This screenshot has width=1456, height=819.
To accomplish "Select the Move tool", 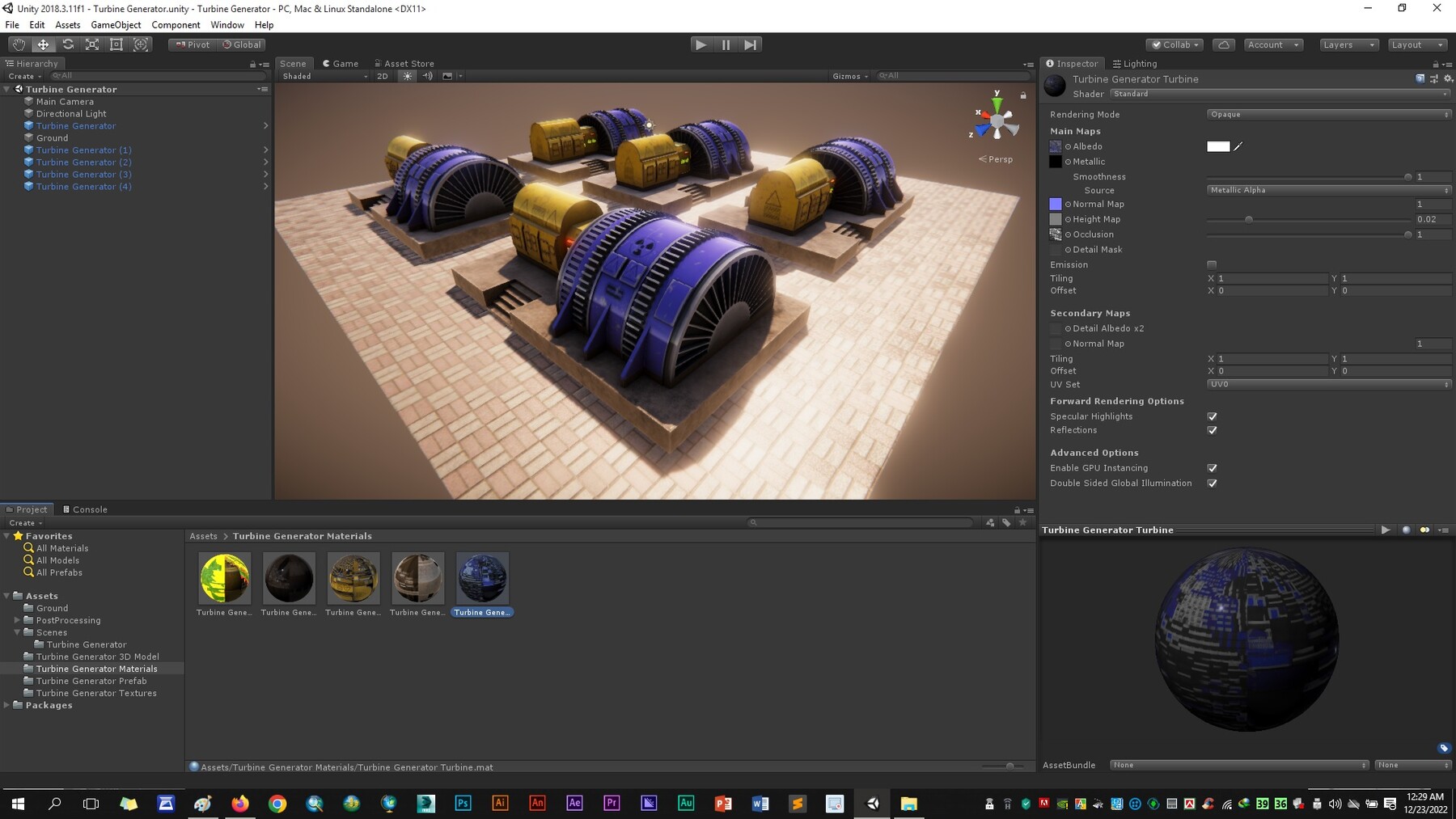I will coord(43,44).
